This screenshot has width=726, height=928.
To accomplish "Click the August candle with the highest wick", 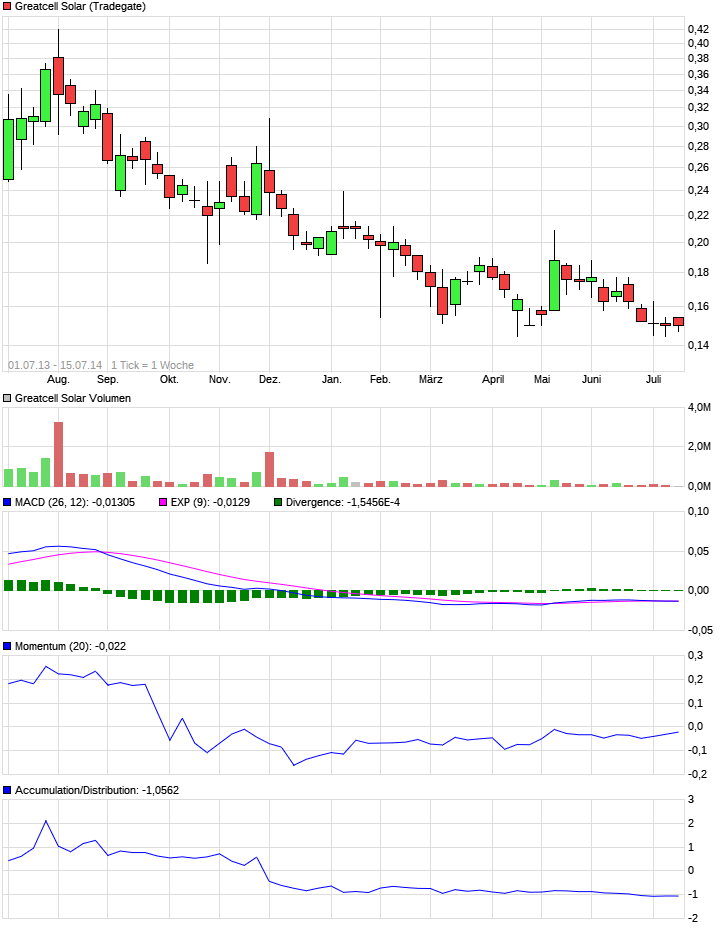I will pyautogui.click(x=58, y=76).
